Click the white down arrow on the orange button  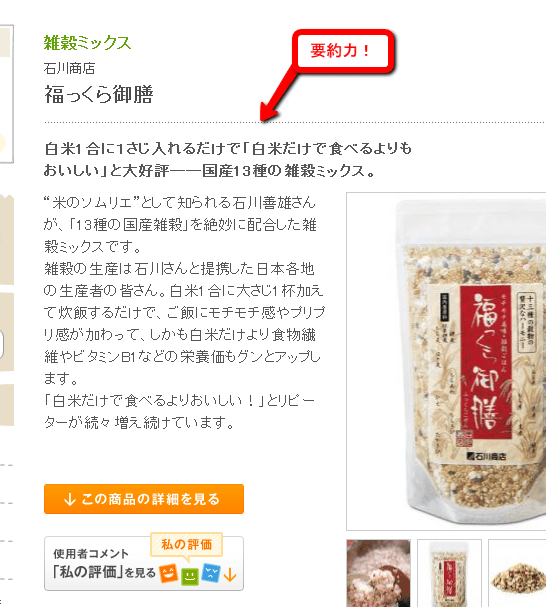pyautogui.click(x=69, y=499)
